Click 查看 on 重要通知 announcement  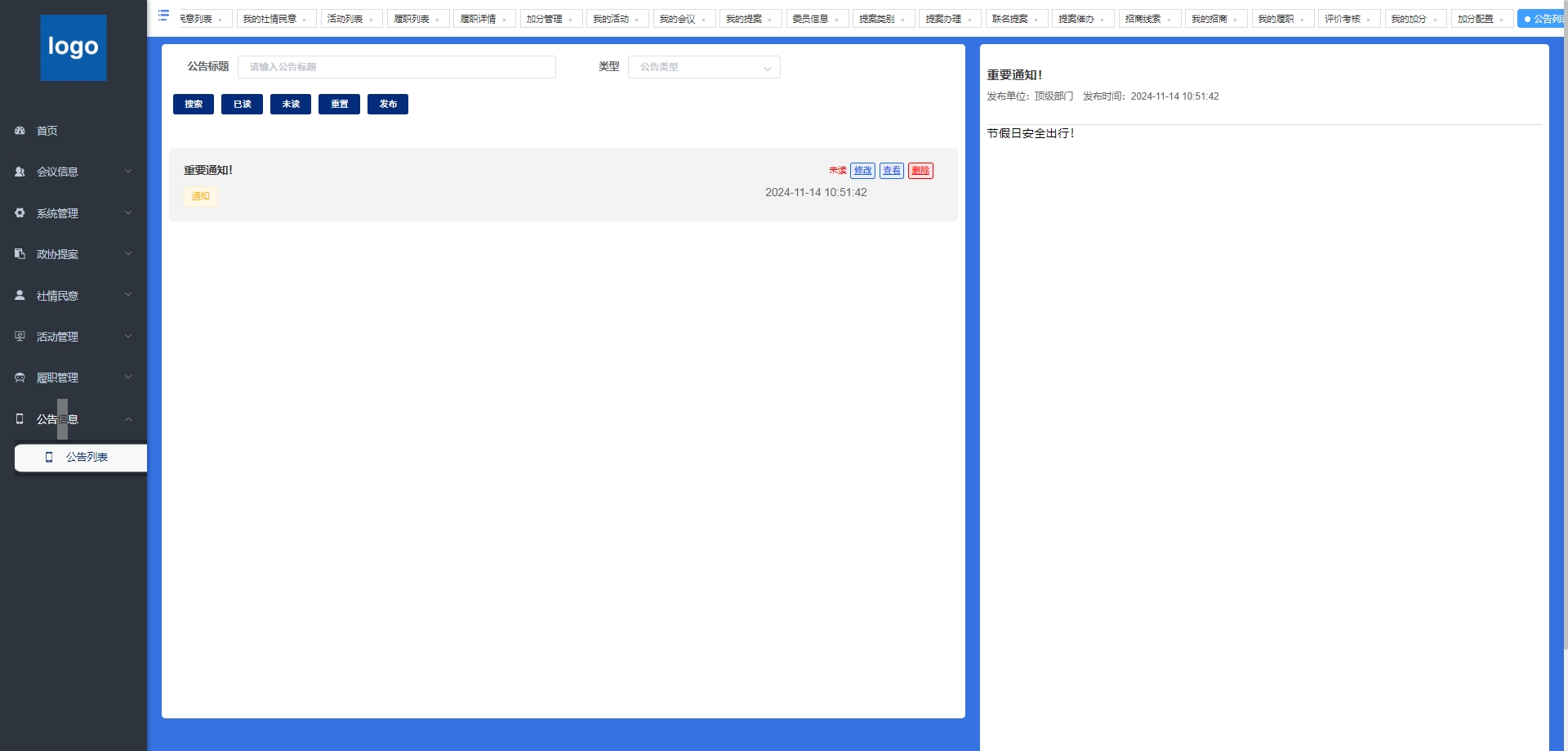(x=892, y=171)
